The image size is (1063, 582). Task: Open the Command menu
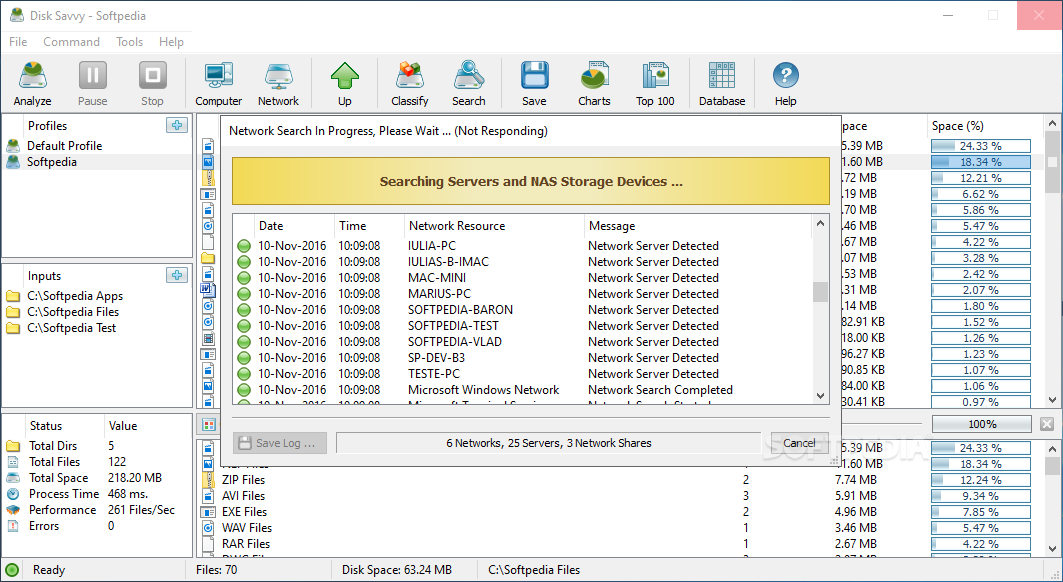pos(71,42)
